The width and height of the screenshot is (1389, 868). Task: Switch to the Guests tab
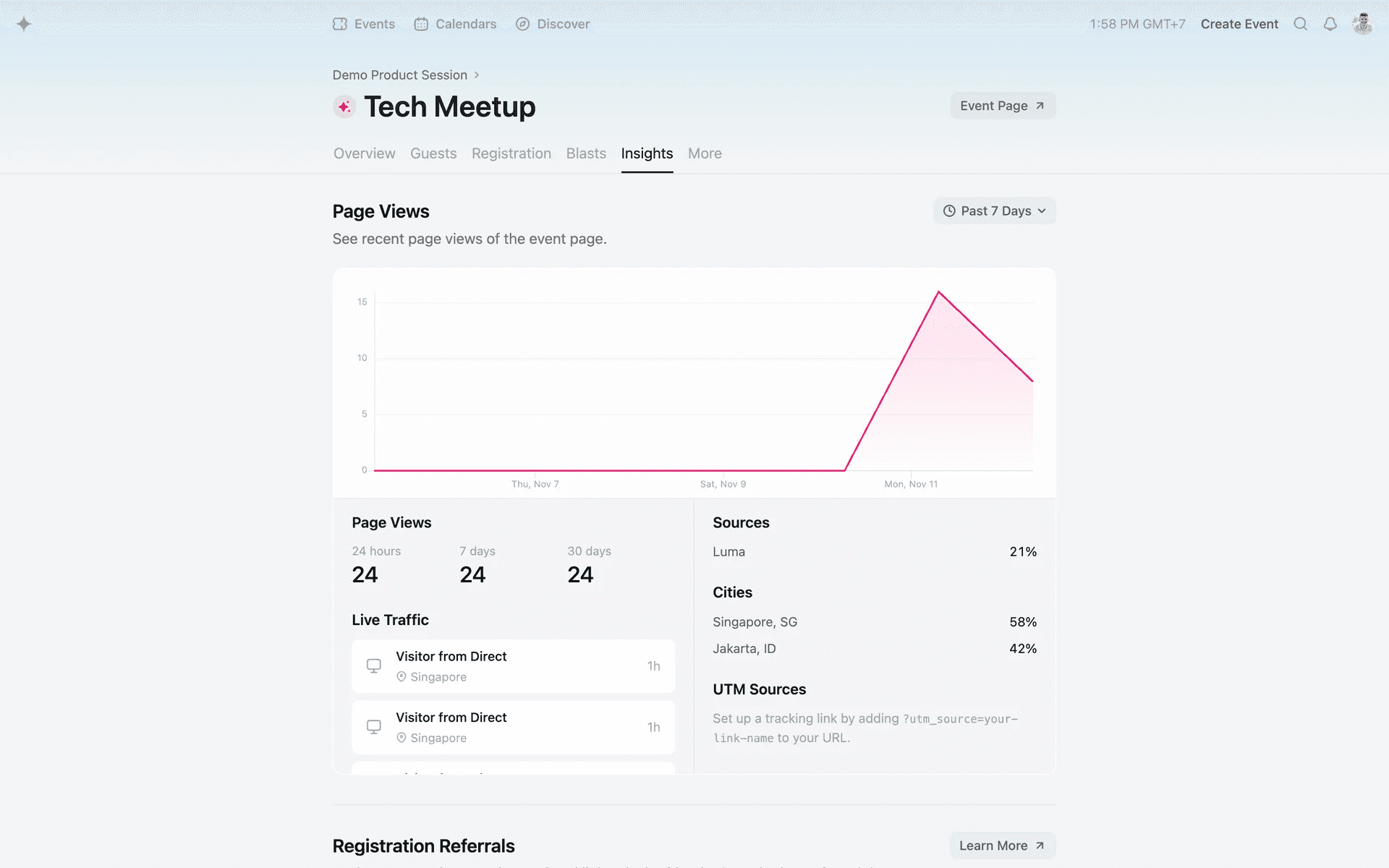pos(433,153)
